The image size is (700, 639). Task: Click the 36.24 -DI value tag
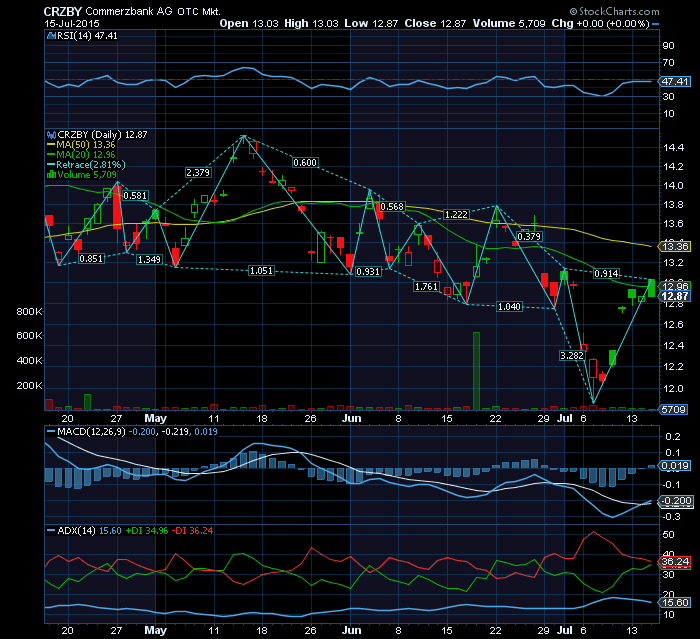tap(675, 562)
